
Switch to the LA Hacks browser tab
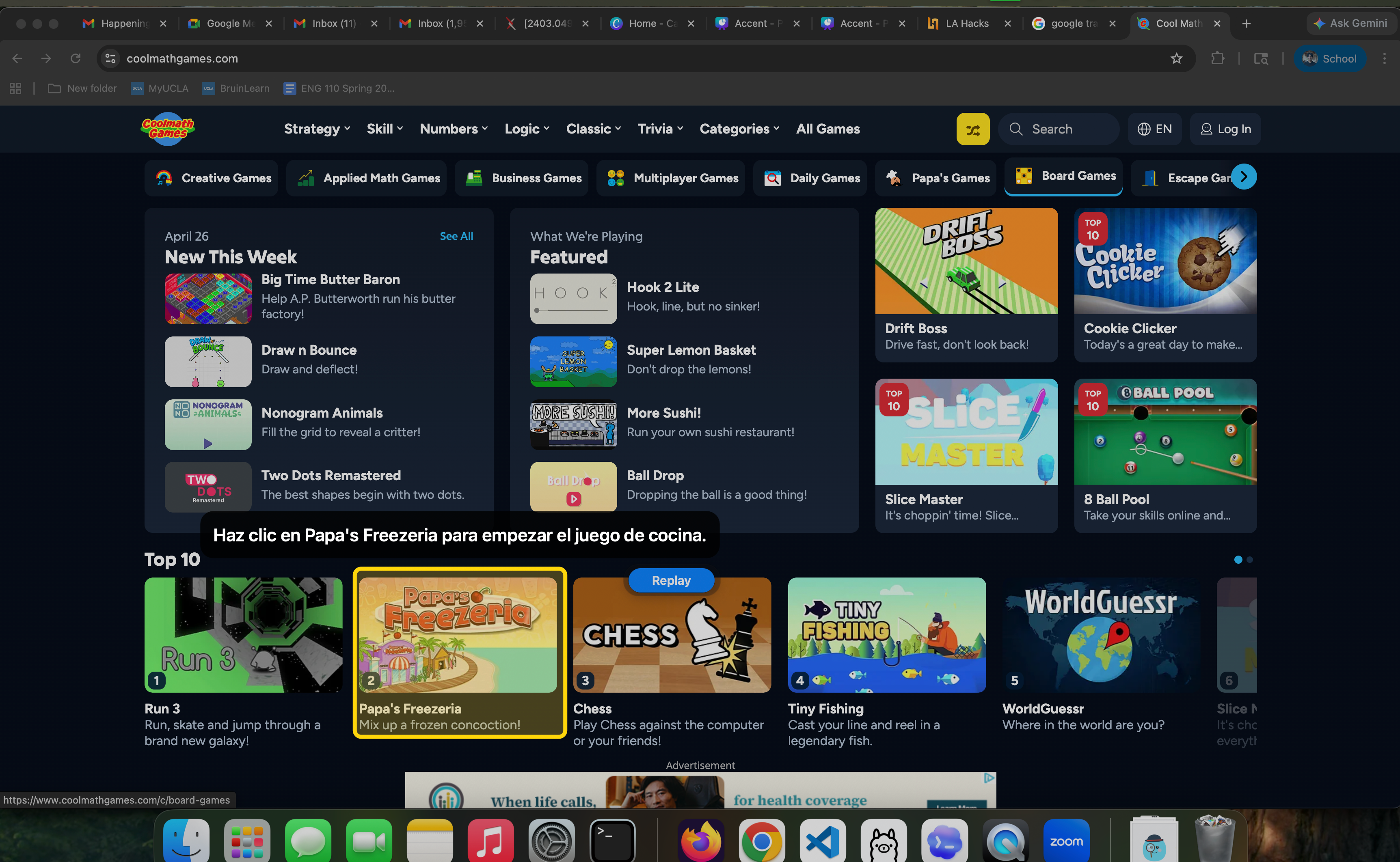tap(966, 24)
